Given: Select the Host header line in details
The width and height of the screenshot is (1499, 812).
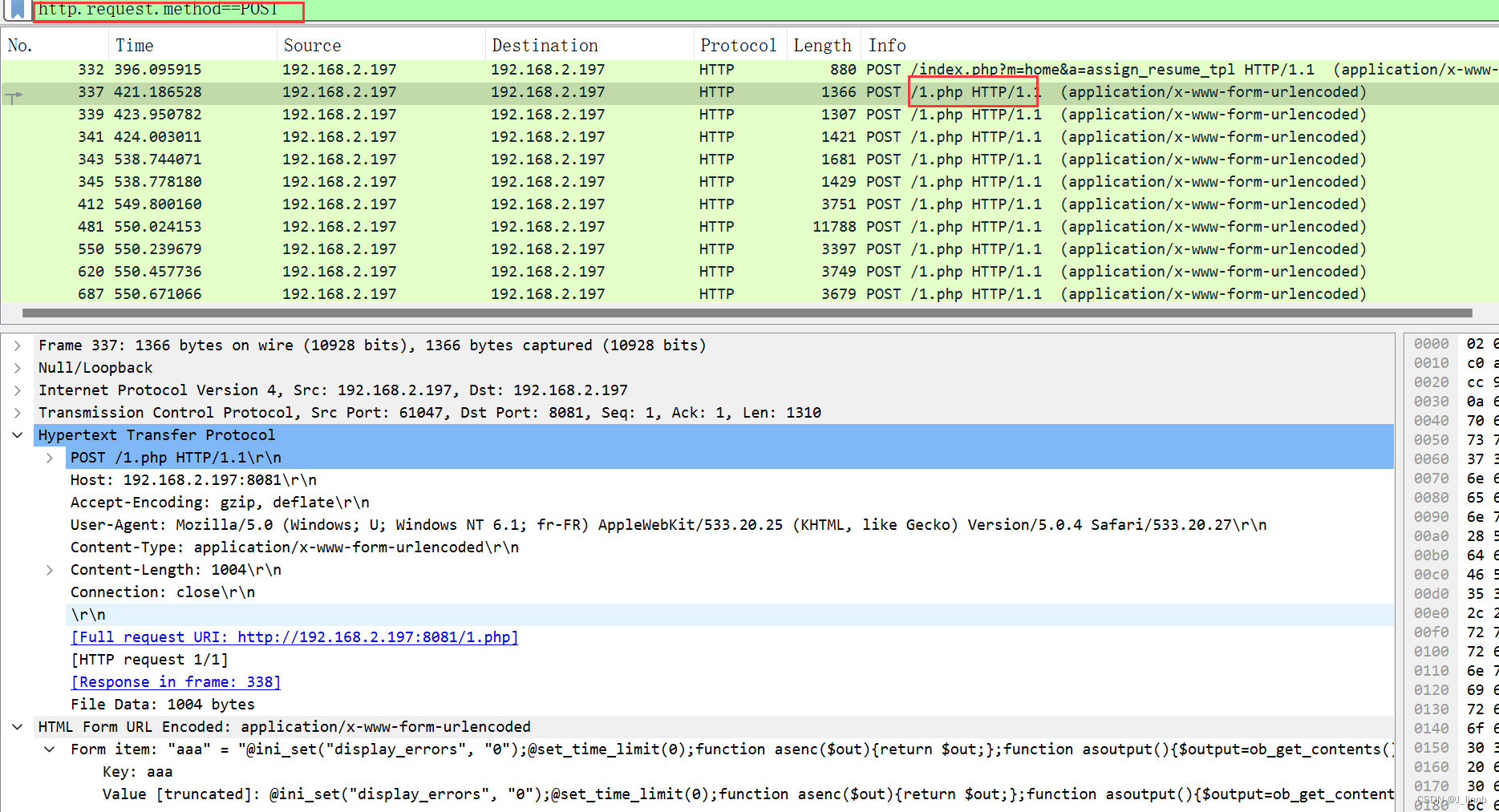Looking at the screenshot, I should coord(192,479).
